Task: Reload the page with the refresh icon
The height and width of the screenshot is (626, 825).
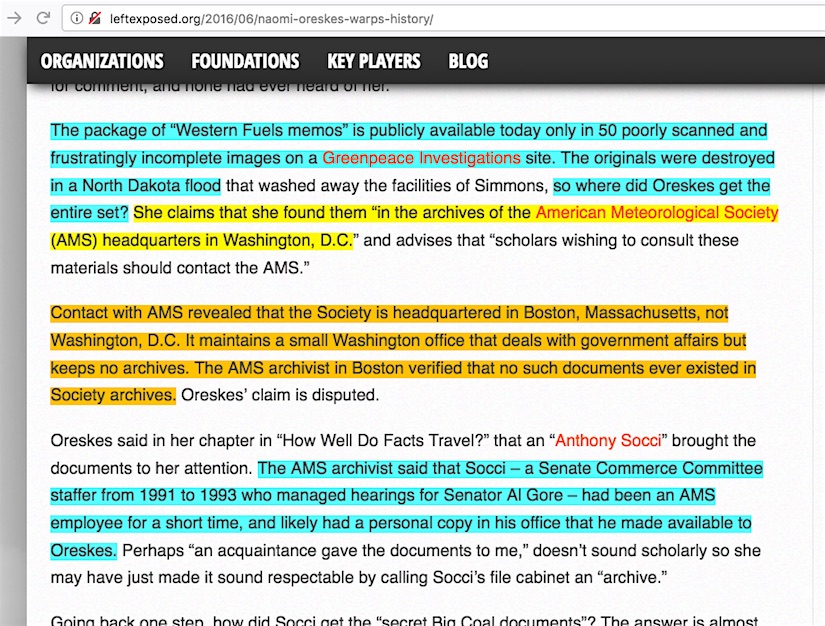Action: [43, 18]
